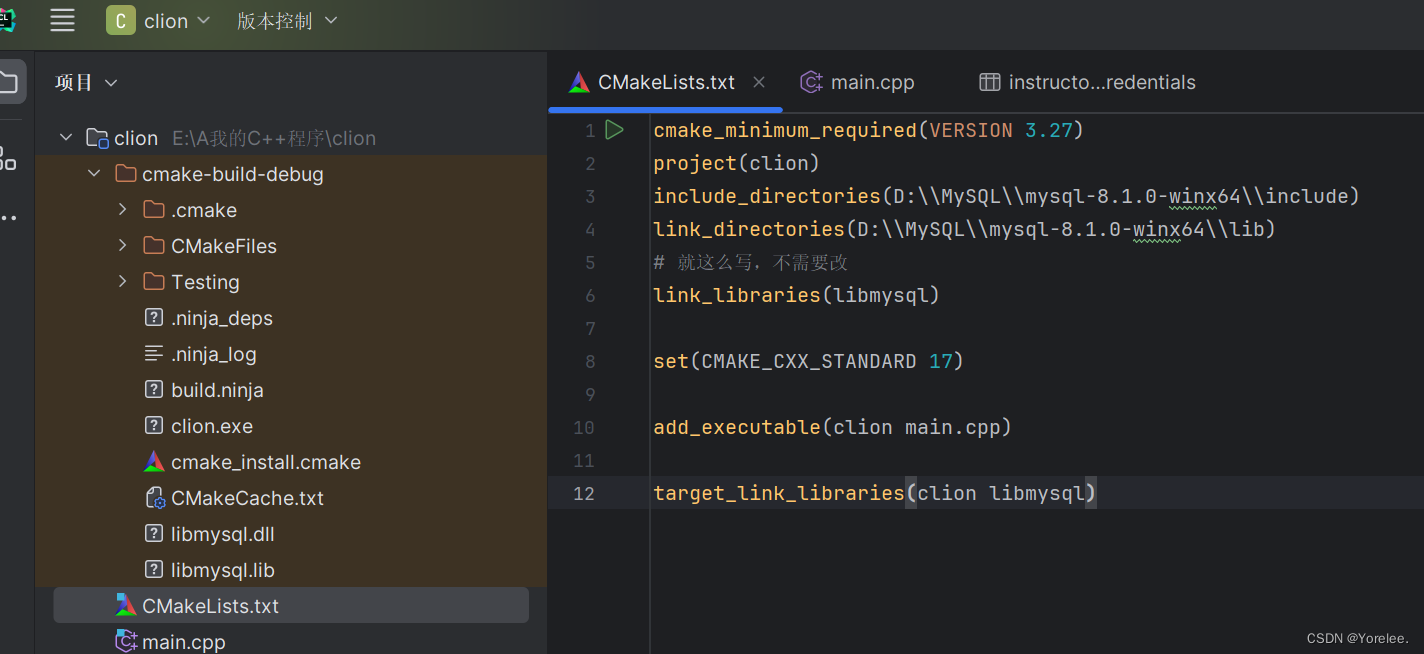Image resolution: width=1424 pixels, height=654 pixels.
Task: Expand the Testing folder
Action: pyautogui.click(x=122, y=281)
